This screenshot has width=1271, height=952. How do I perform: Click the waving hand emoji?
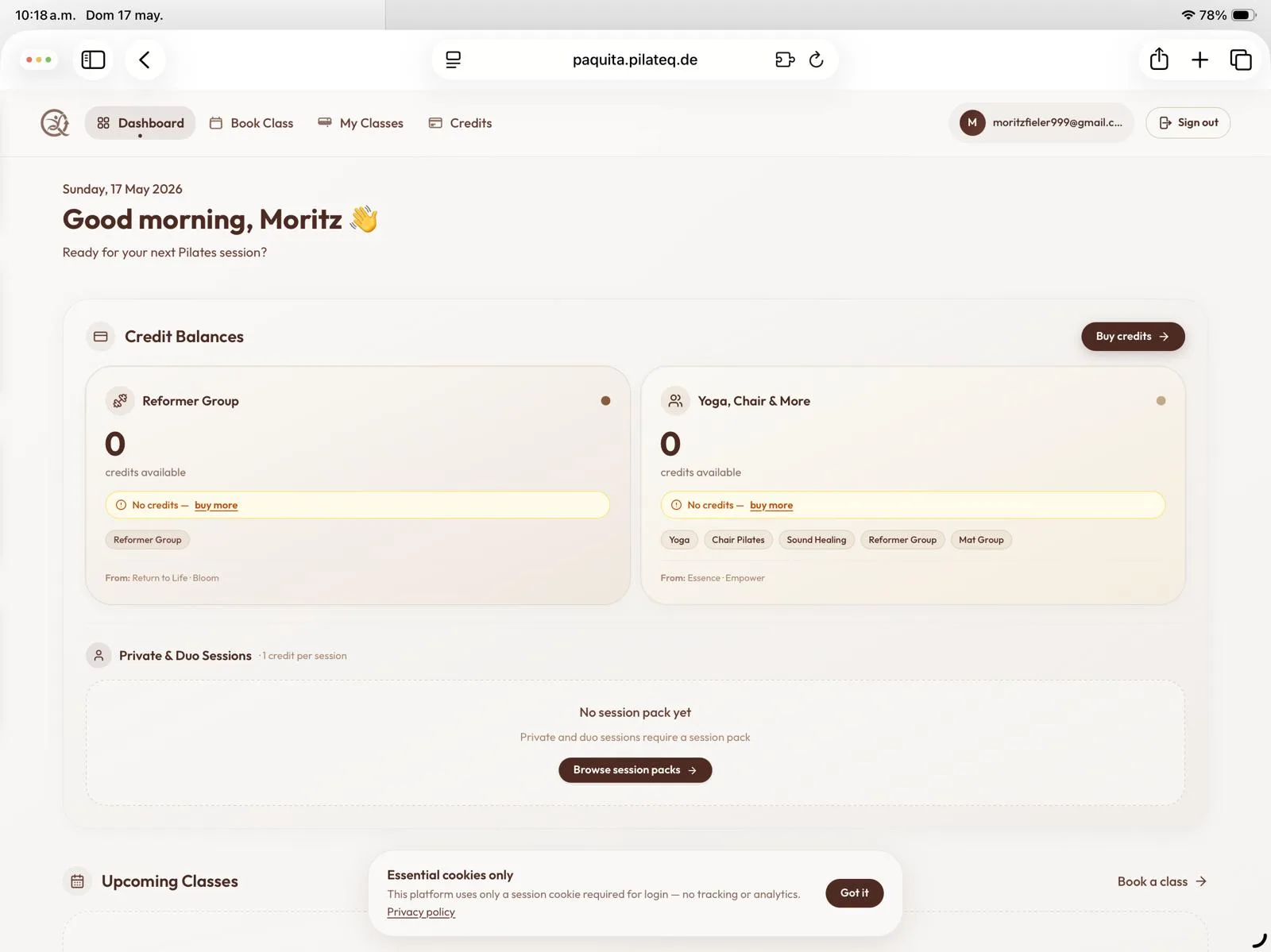click(365, 219)
